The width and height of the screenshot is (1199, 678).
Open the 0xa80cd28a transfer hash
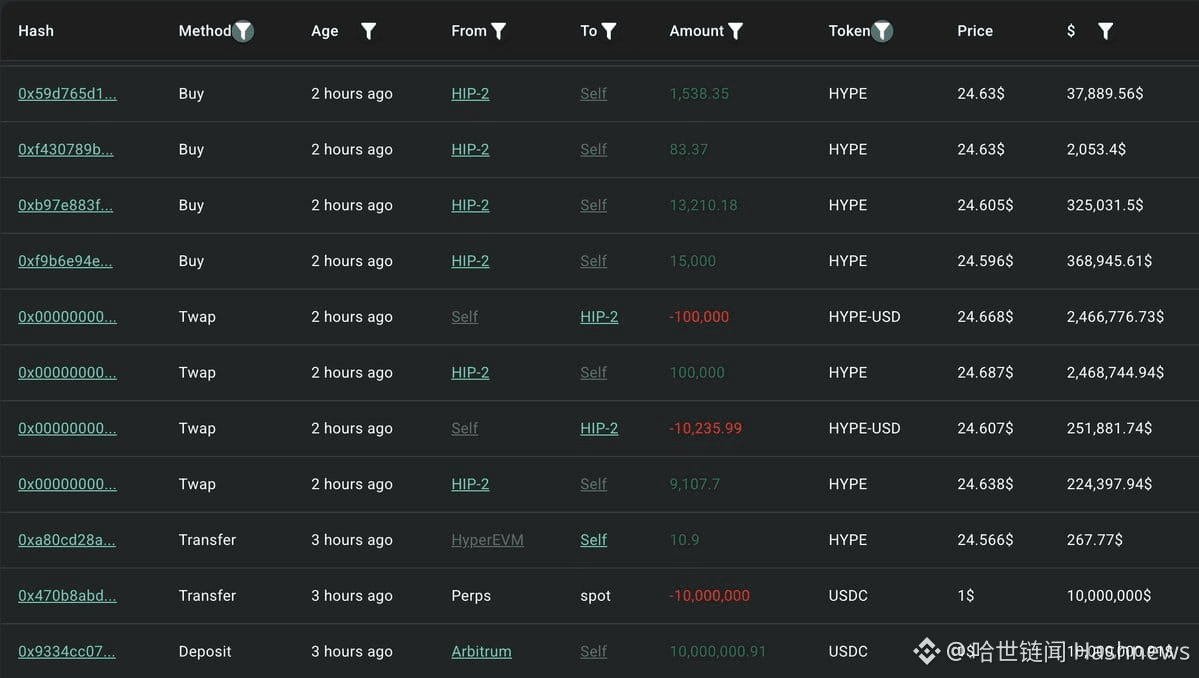[x=66, y=540]
